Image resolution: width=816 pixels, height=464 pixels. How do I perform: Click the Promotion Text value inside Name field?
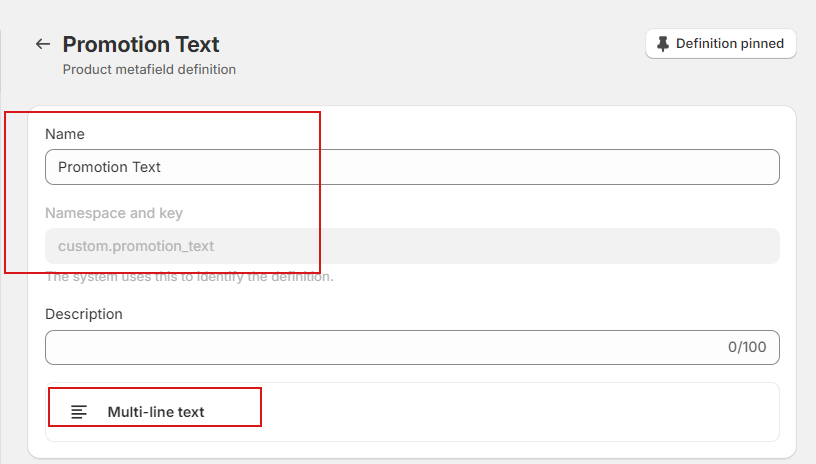[109, 167]
